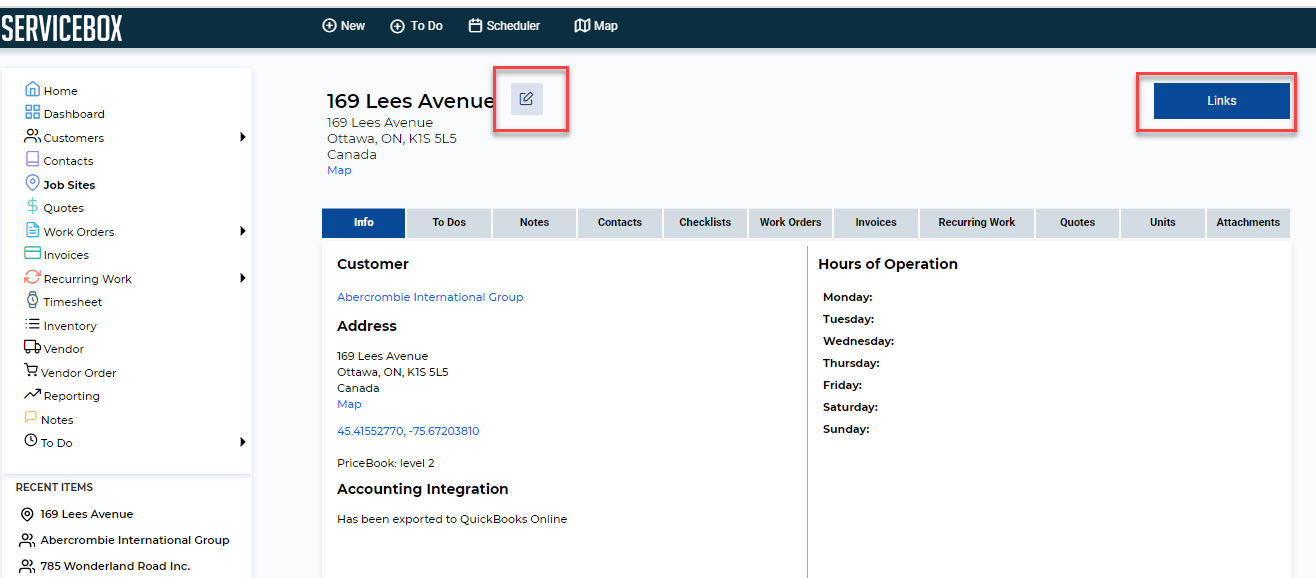Open the Abercrombie International Group customer link
This screenshot has height=578, width=1316.
pos(430,297)
